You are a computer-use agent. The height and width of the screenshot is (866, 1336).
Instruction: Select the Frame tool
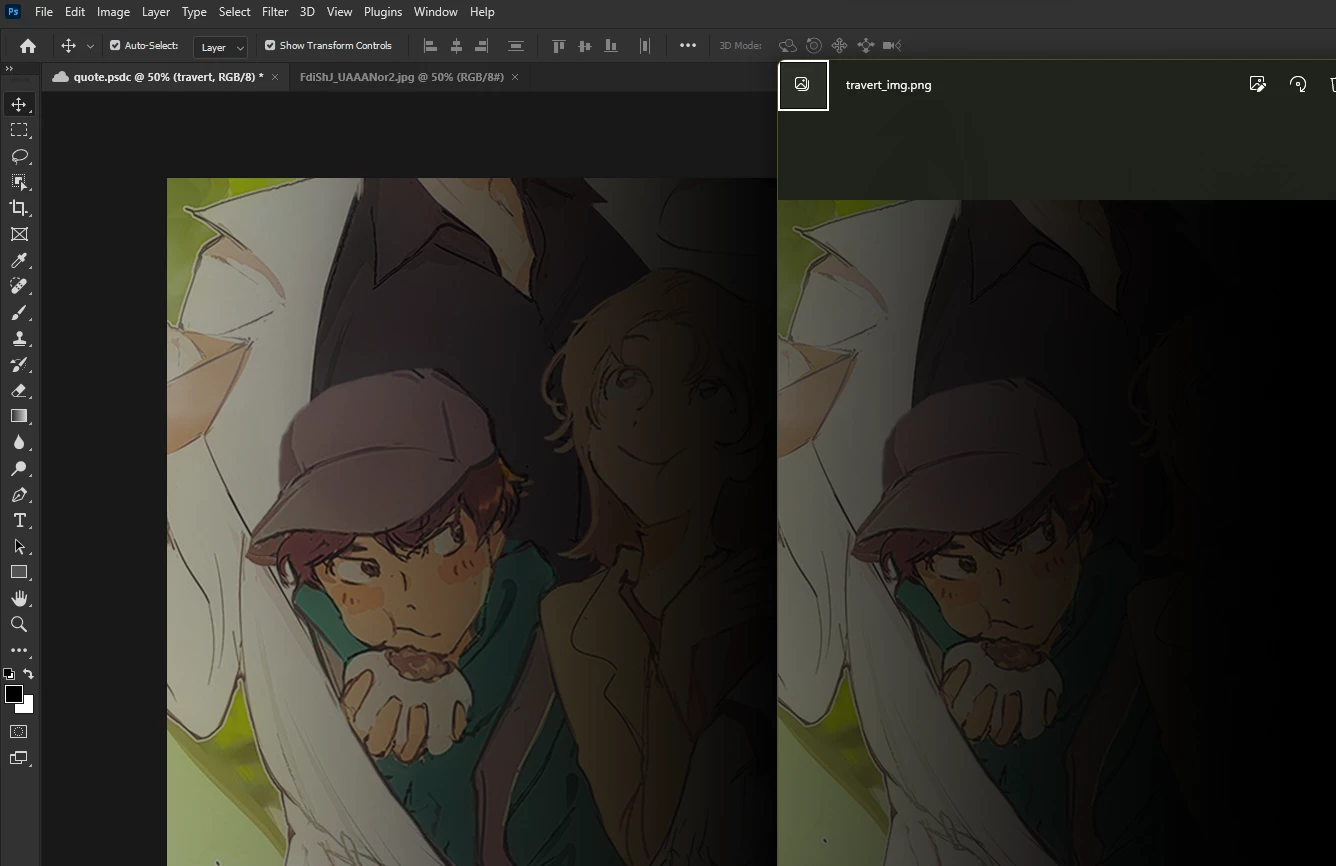click(x=19, y=234)
